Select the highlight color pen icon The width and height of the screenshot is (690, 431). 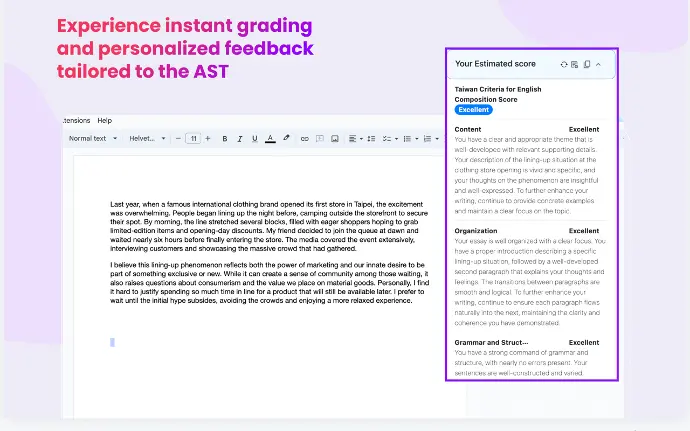[286, 139]
